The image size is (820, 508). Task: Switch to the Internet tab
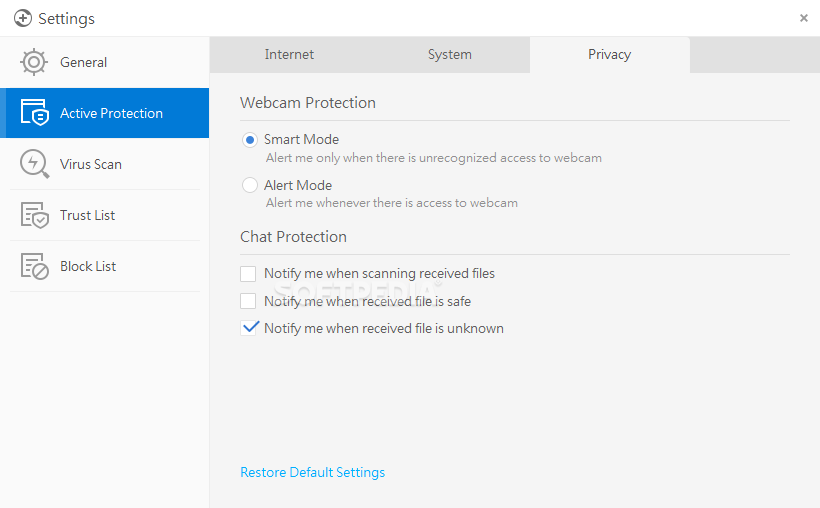point(289,54)
